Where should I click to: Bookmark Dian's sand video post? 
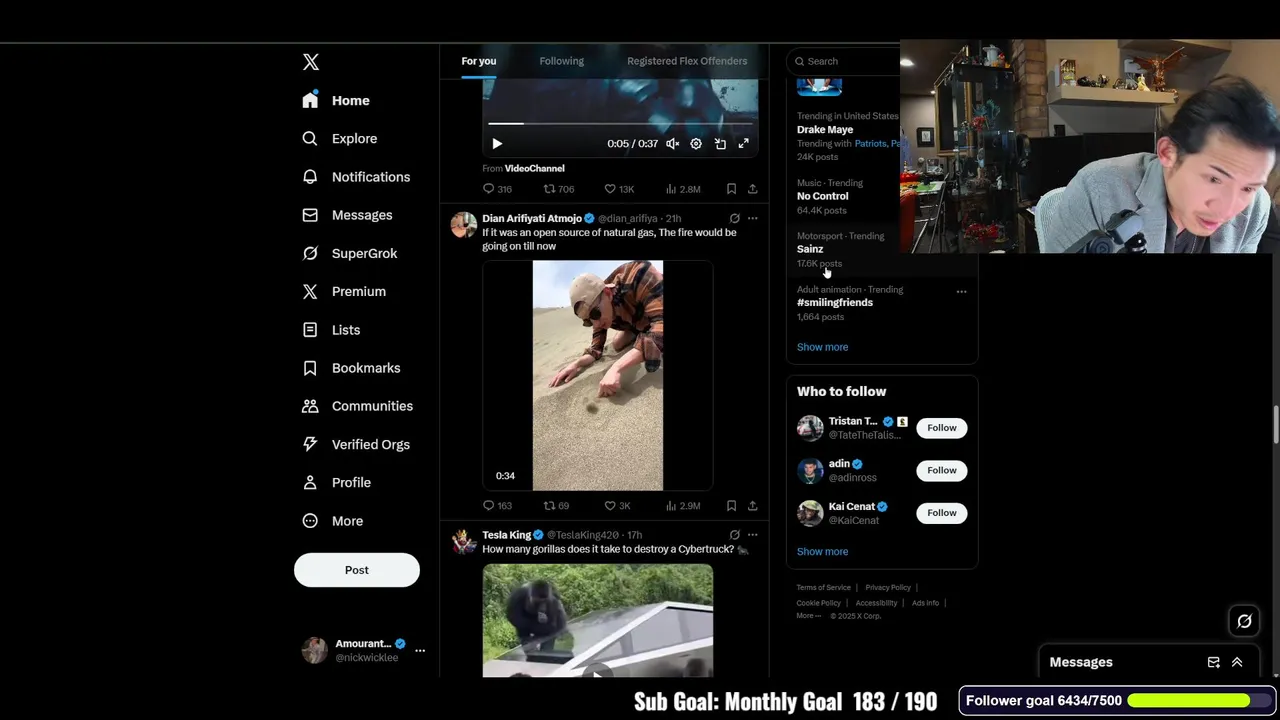[x=731, y=506]
